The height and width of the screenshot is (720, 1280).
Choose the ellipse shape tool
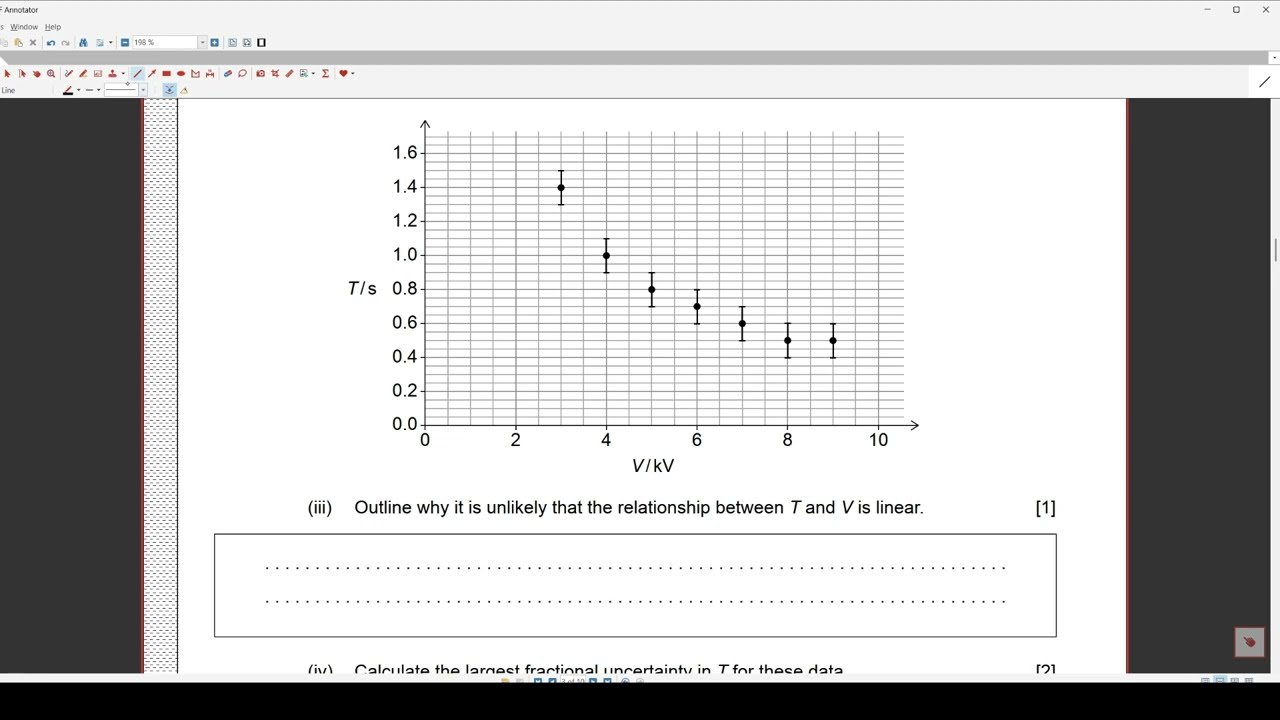(181, 74)
